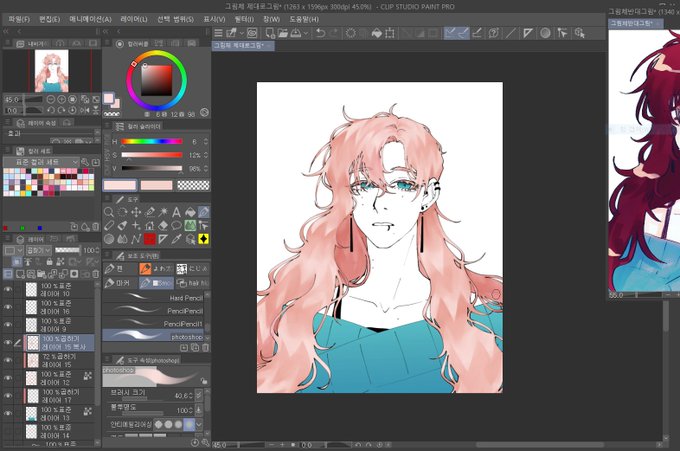Select the red square tool icon

[x=150, y=239]
